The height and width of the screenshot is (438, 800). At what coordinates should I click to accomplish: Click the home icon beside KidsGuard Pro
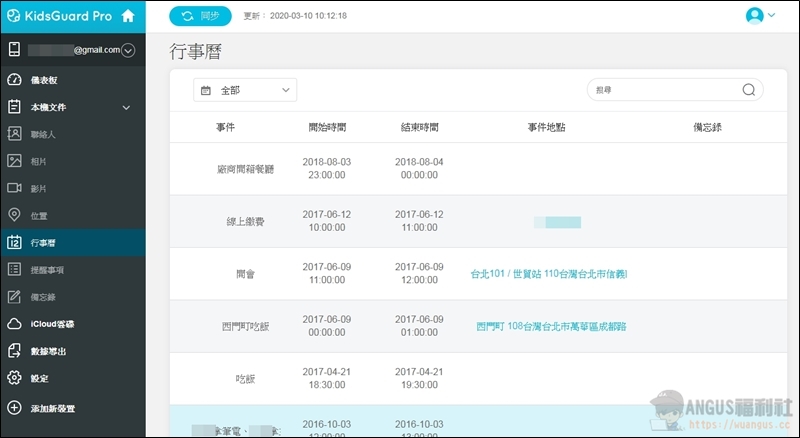click(x=127, y=16)
